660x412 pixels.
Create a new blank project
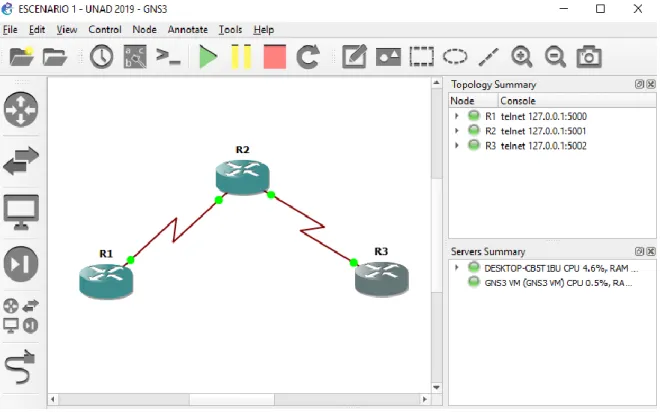21,56
